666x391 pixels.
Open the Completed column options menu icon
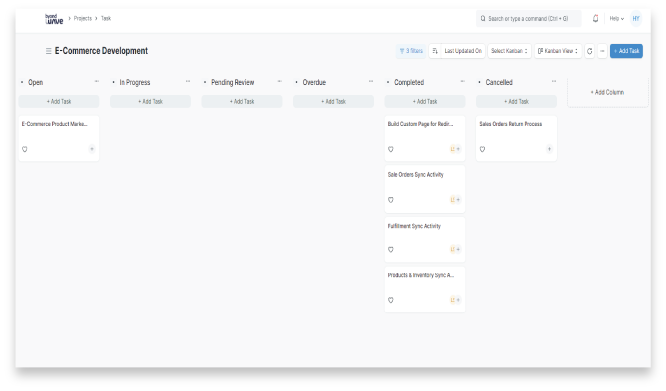point(462,82)
